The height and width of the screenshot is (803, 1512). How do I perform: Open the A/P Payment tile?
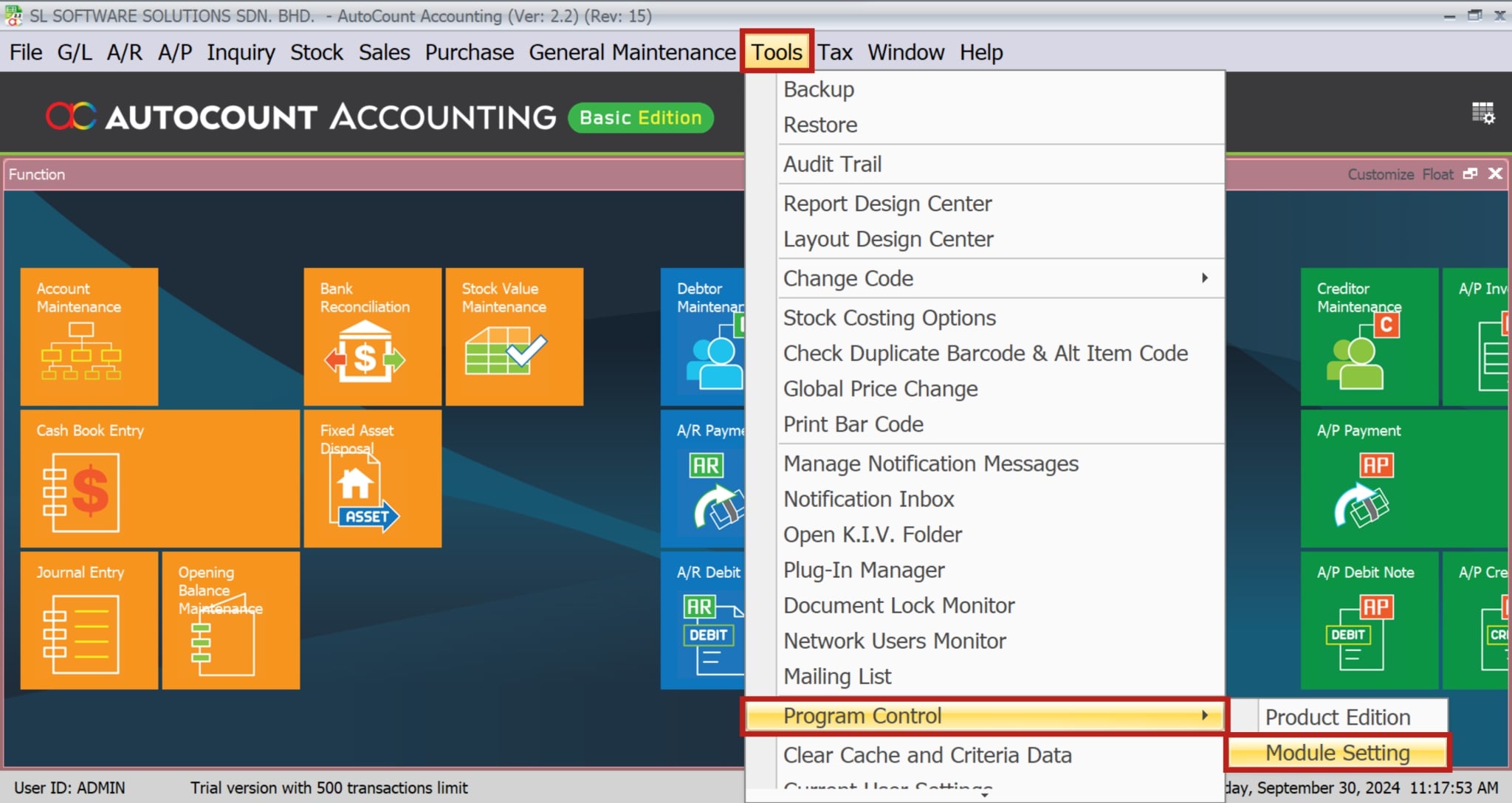tap(1371, 478)
